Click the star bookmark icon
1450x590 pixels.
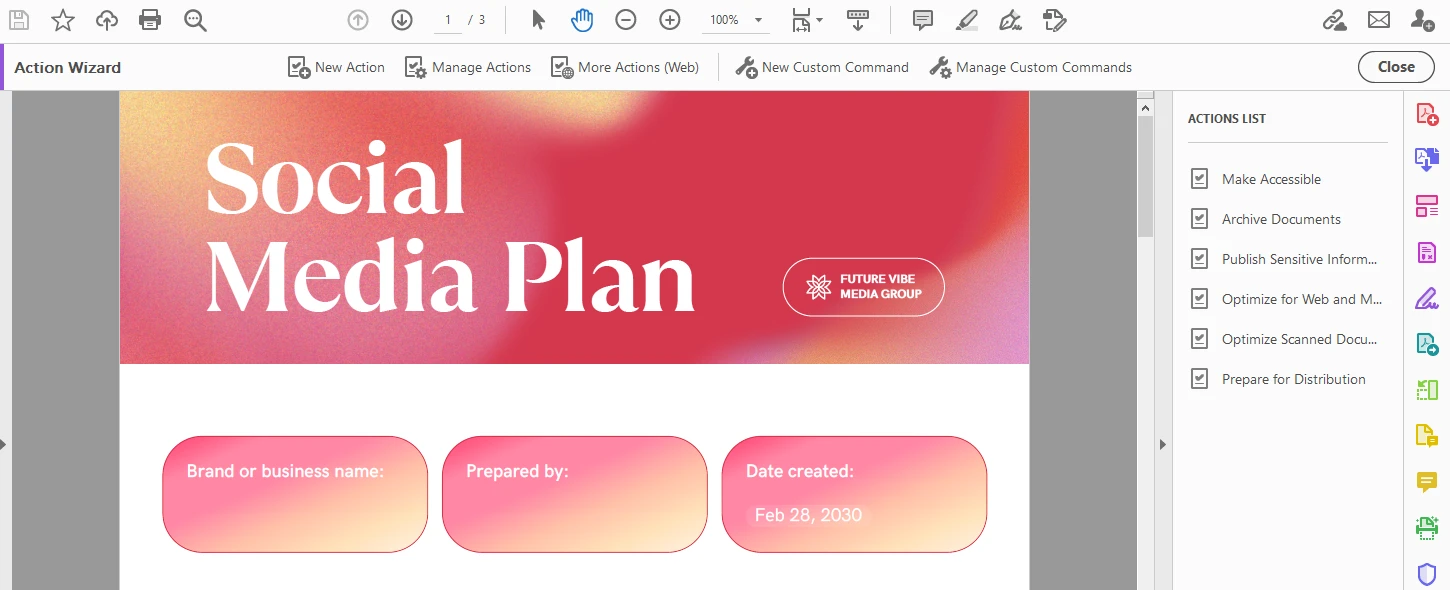pyautogui.click(x=63, y=20)
